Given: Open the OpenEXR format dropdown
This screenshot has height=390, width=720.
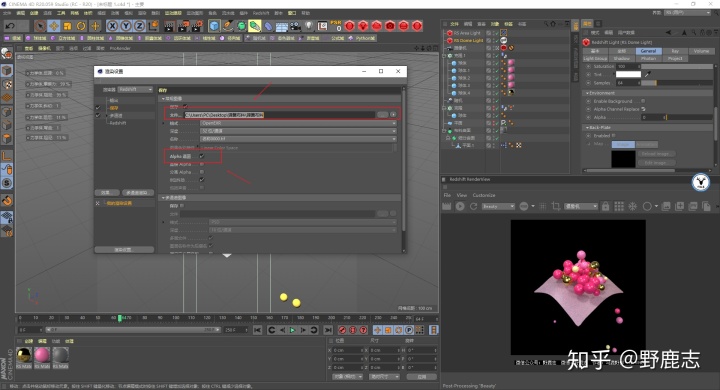Looking at the screenshot, I should click(298, 123).
